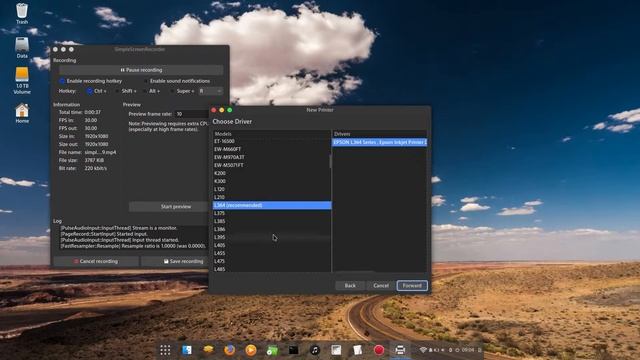The height and width of the screenshot is (360, 640).
Task: Launch the Finder-style file manager from dock
Action: (x=187, y=350)
